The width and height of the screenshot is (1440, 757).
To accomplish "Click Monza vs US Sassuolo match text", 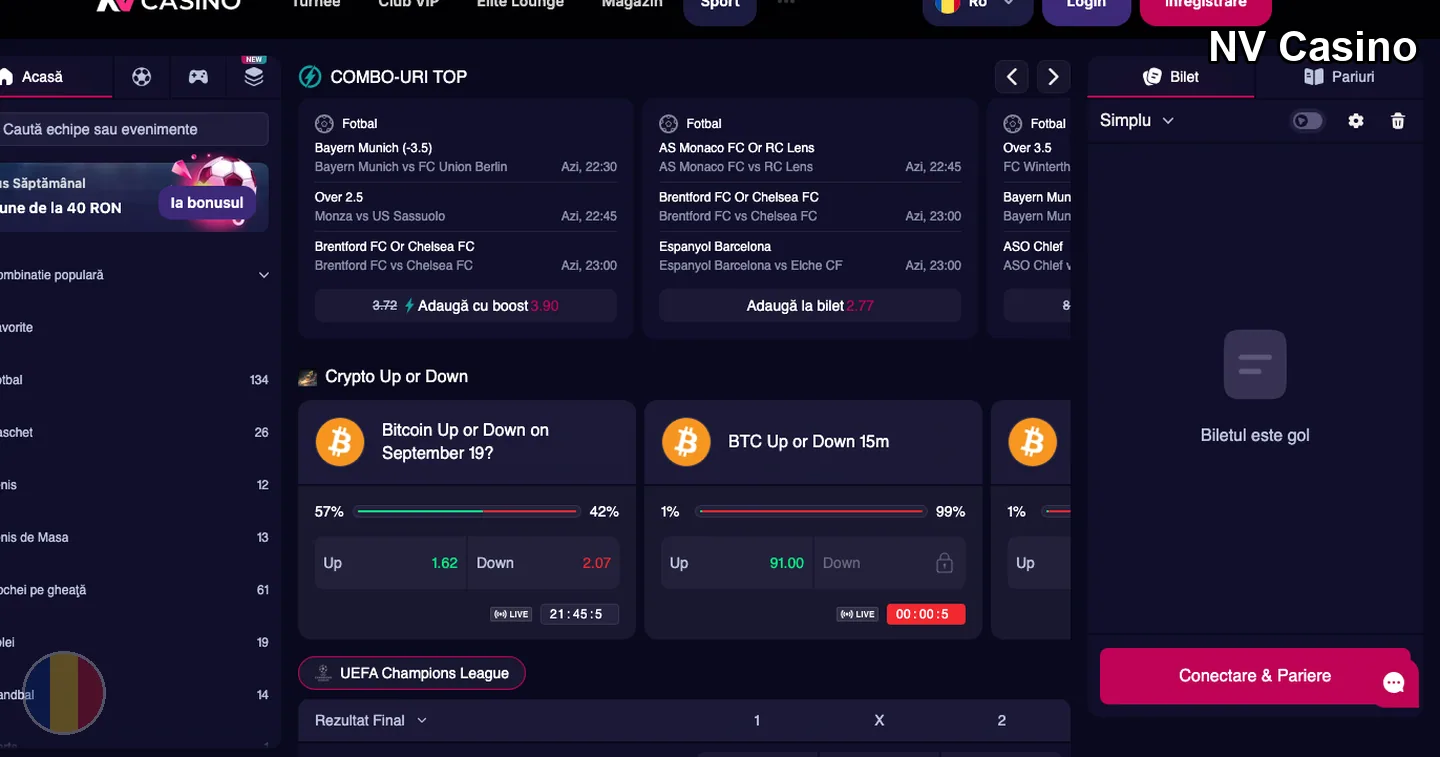I will [380, 216].
